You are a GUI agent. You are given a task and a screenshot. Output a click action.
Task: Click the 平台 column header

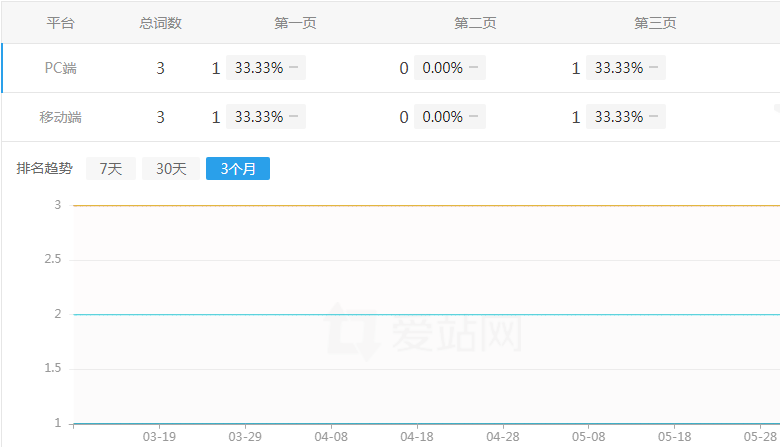click(61, 23)
